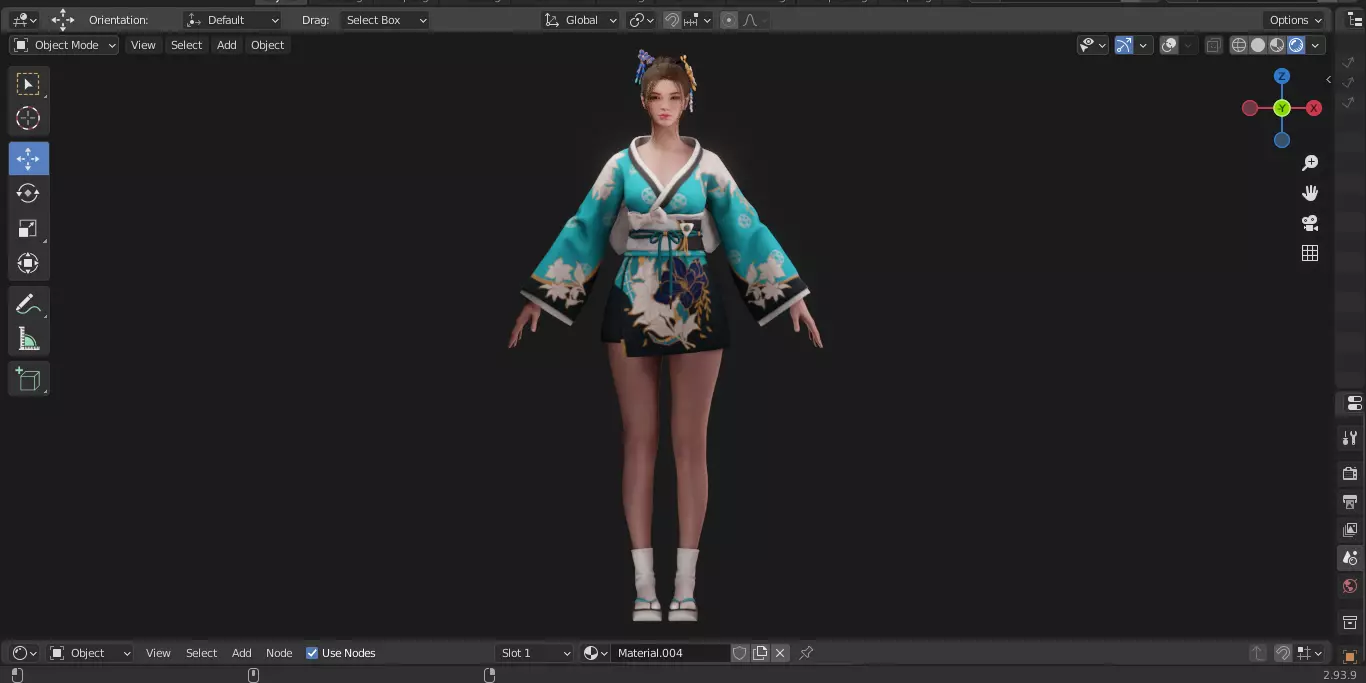
Task: Switch to material preview shading
Action: (1277, 45)
